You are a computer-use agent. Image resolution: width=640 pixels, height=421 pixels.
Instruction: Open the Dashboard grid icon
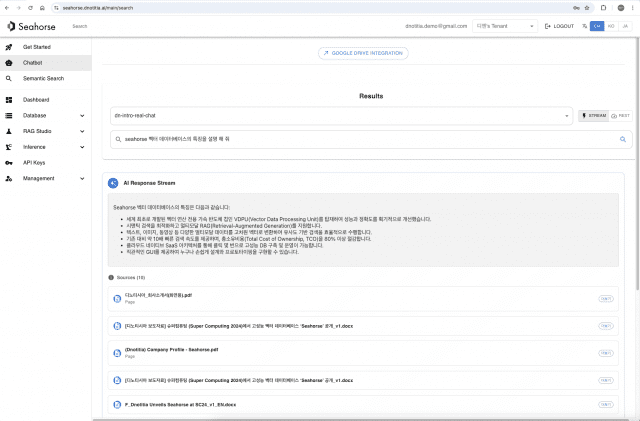pos(9,100)
